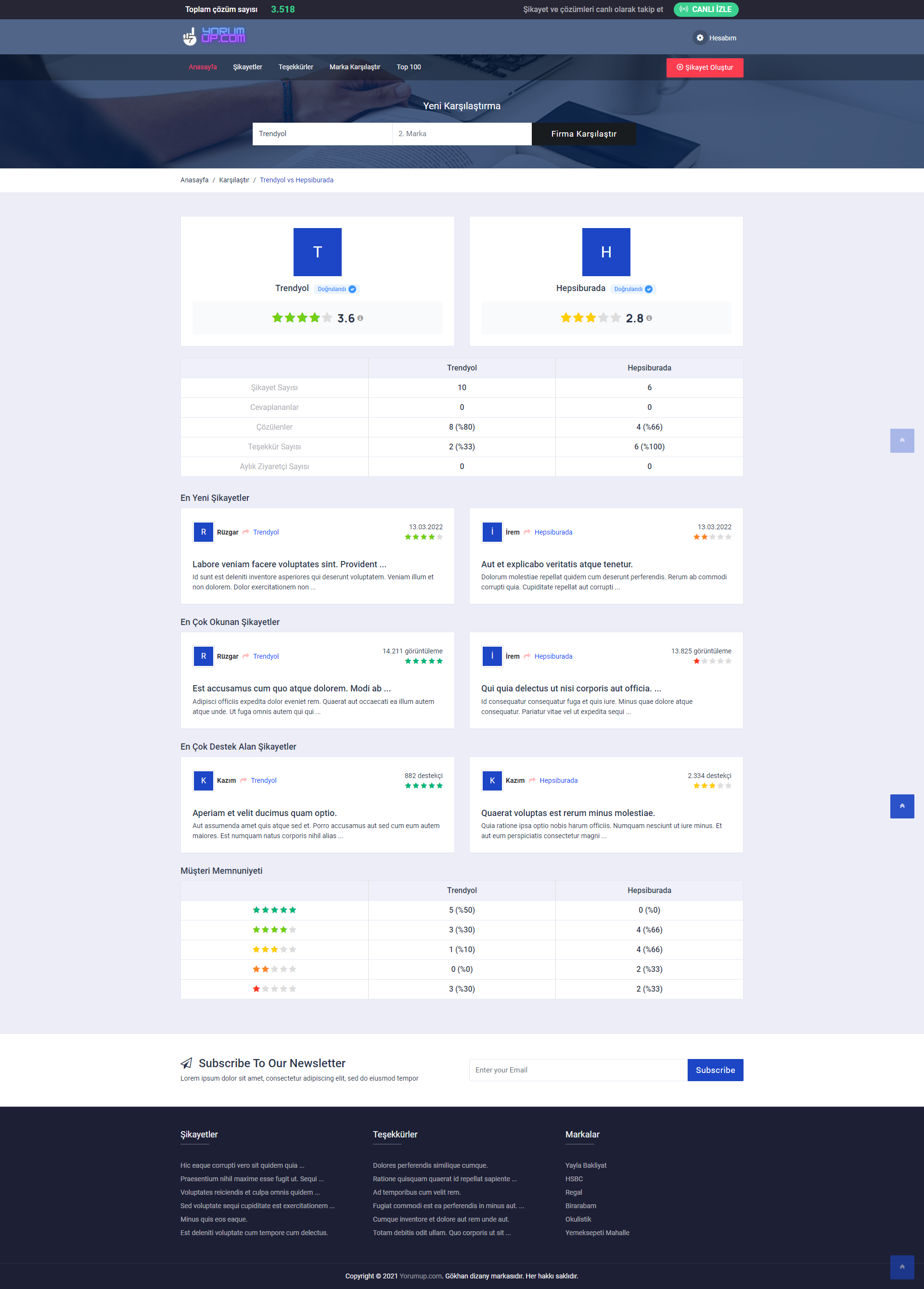
Task: Open the Okulistik brand in footer
Action: click(578, 1220)
